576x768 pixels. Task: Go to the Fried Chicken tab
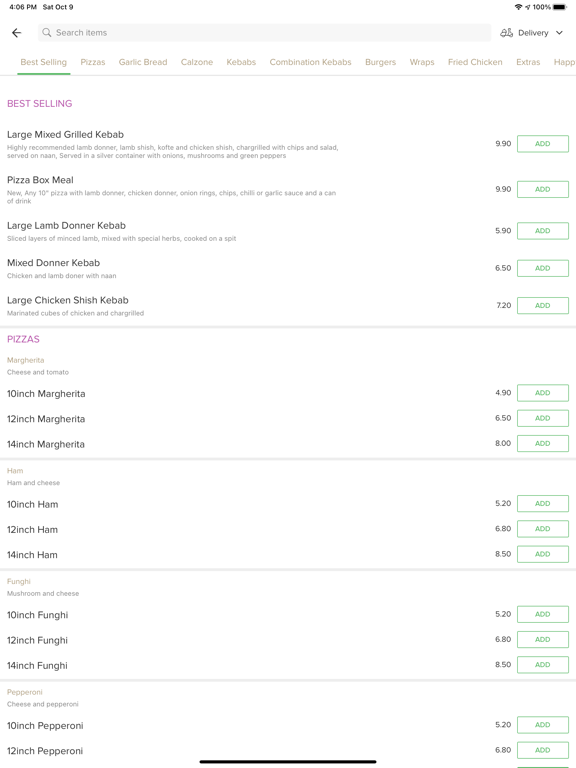click(475, 62)
